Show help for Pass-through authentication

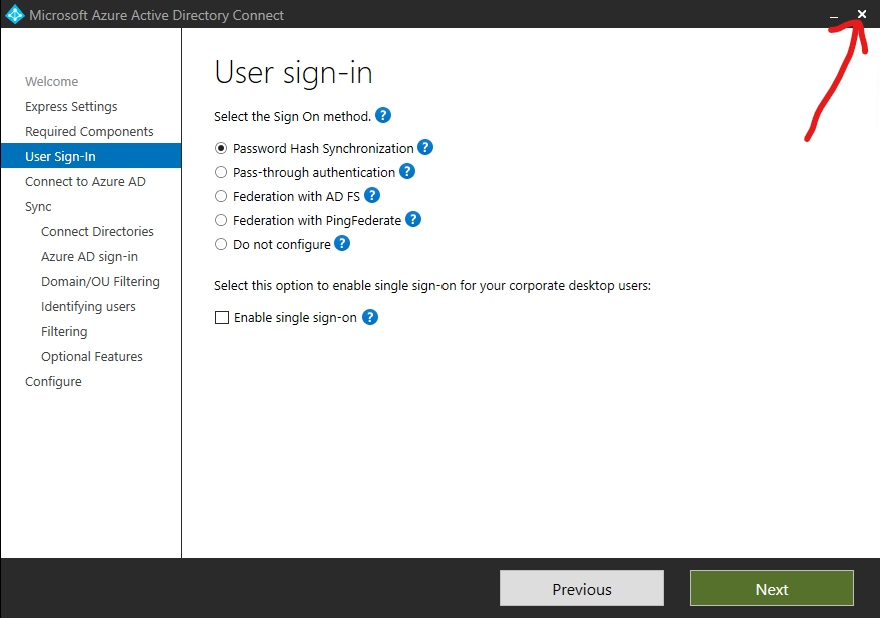[407, 171]
